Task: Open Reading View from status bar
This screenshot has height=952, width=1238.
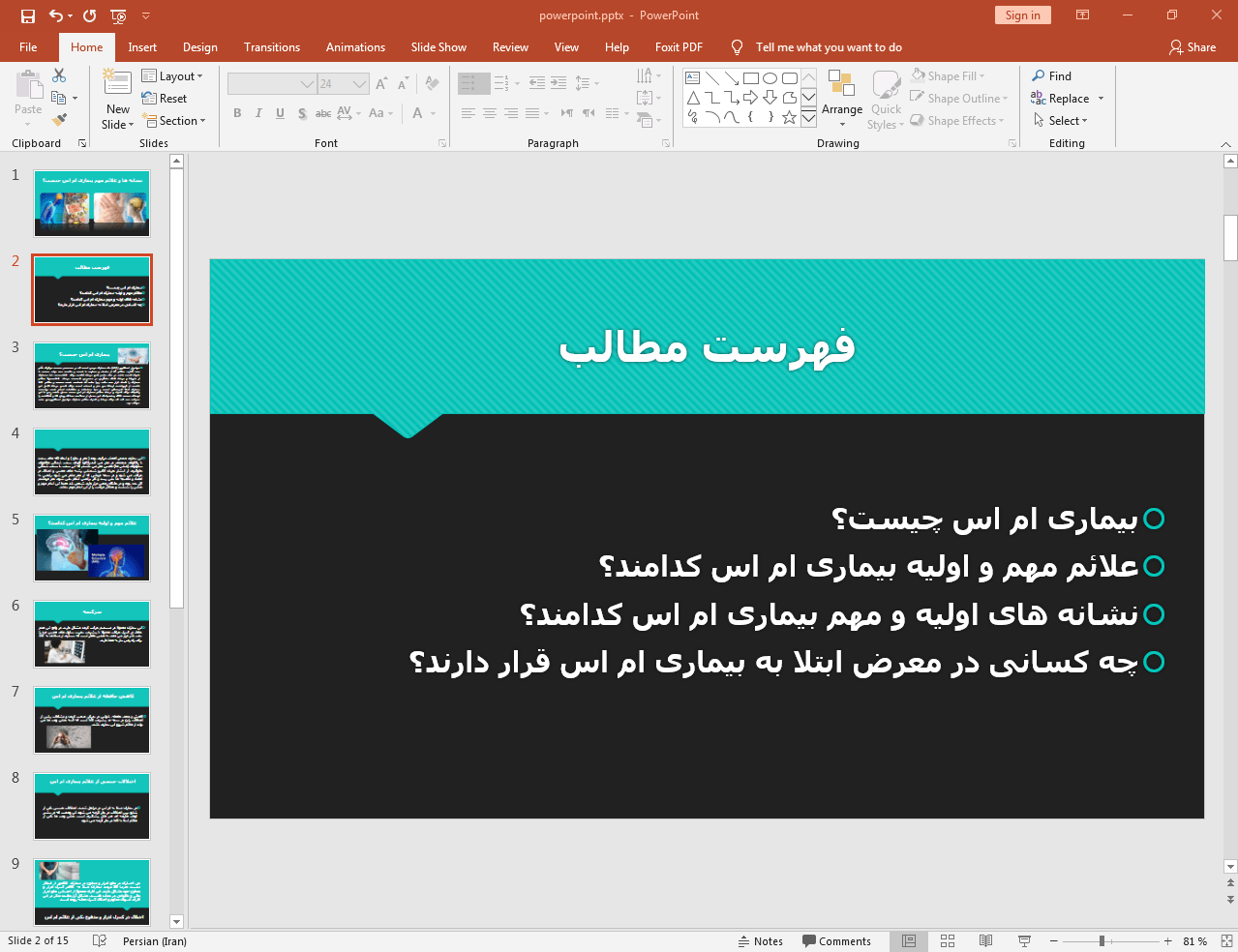Action: (985, 940)
